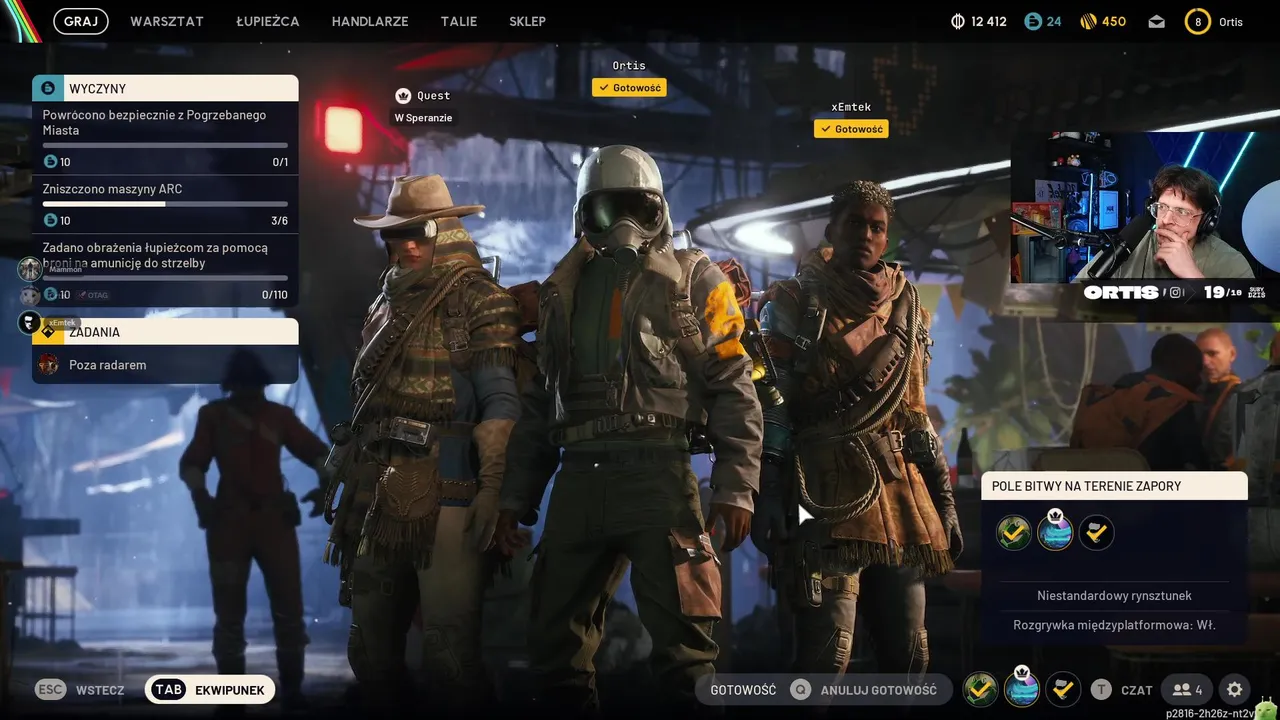Click the streamer webcam overlay
The width and height of the screenshot is (1280, 720).
(x=1145, y=207)
